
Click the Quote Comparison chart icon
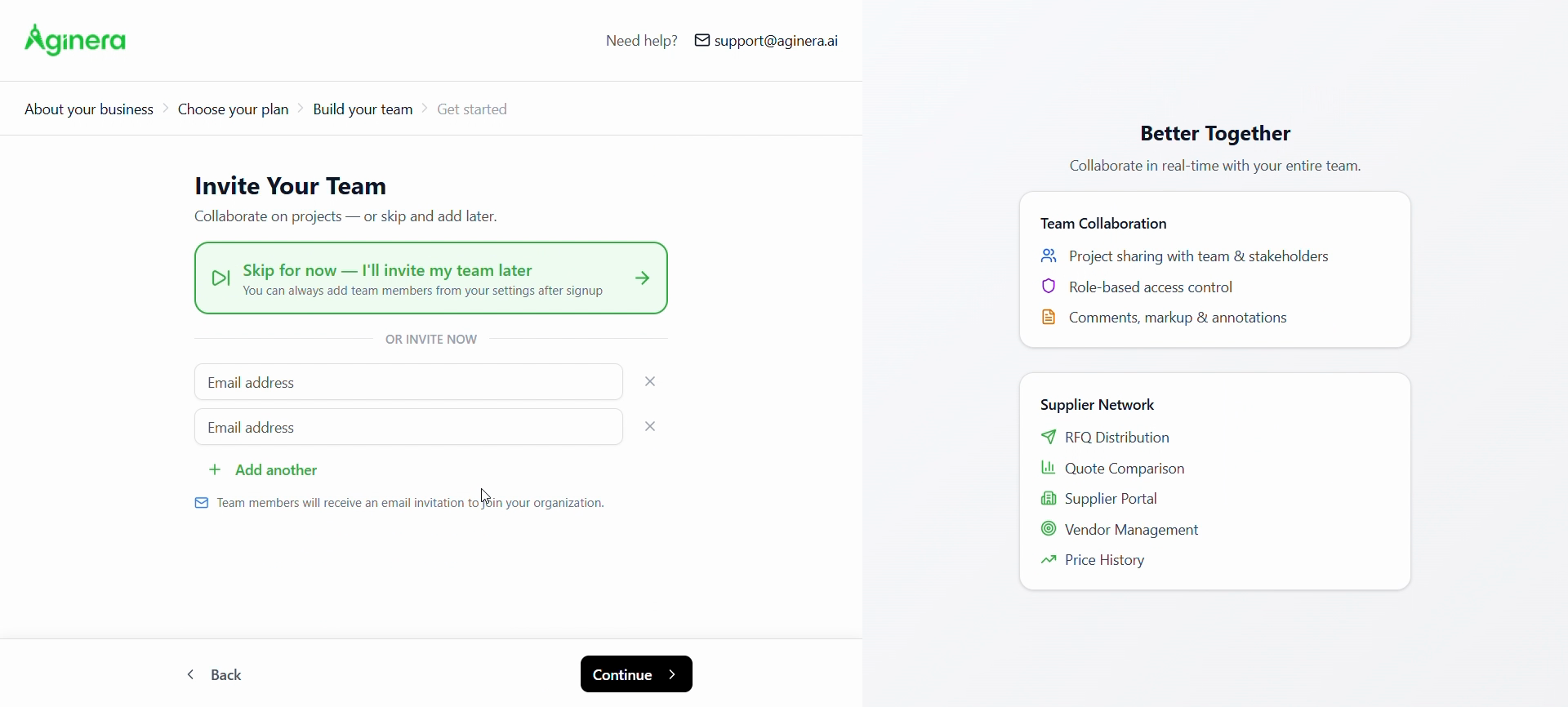pos(1049,469)
